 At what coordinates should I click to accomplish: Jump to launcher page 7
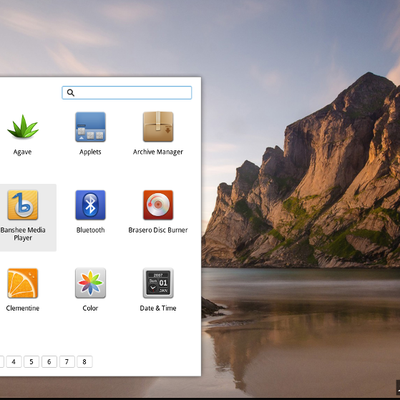click(67, 362)
